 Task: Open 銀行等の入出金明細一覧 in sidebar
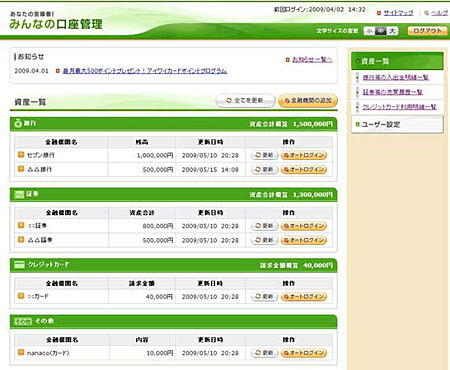[x=396, y=77]
